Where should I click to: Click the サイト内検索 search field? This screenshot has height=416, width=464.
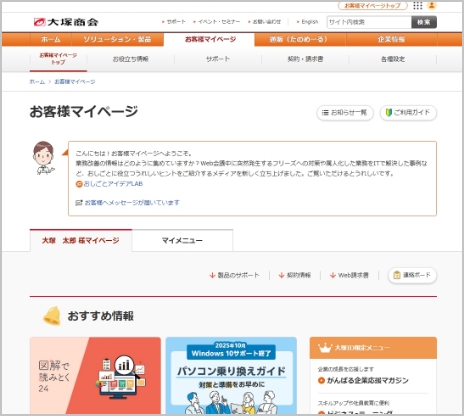pyautogui.click(x=369, y=22)
